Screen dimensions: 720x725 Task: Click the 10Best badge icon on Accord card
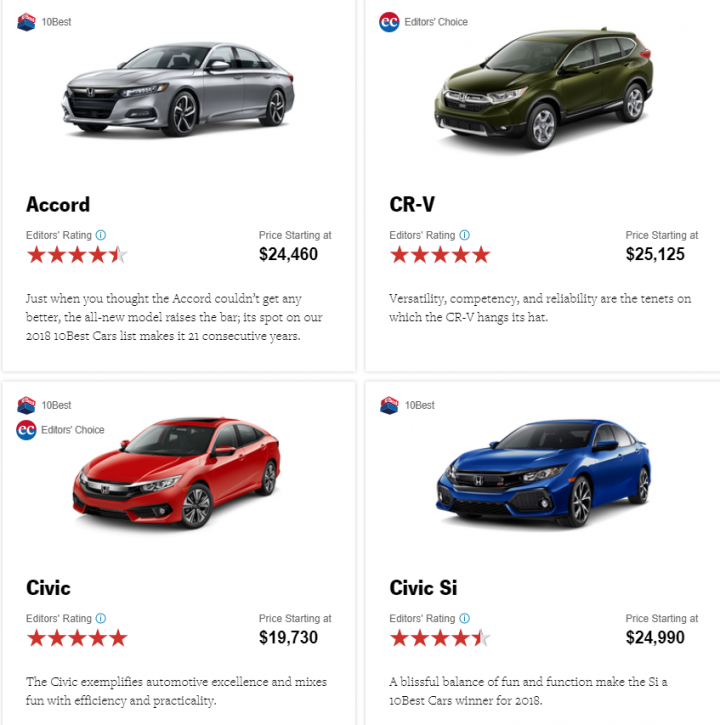(x=26, y=21)
